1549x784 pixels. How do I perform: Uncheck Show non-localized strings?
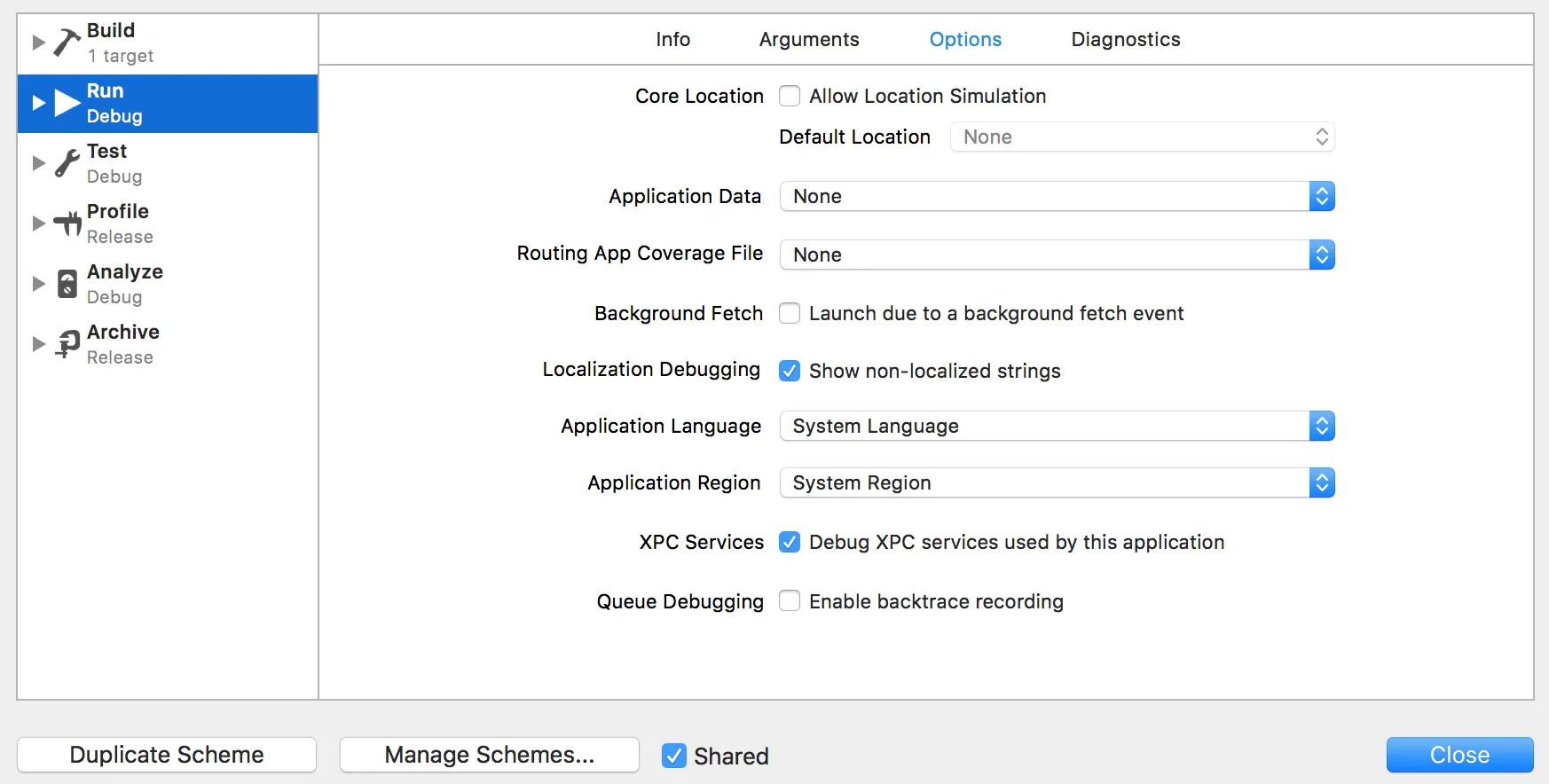tap(790, 371)
